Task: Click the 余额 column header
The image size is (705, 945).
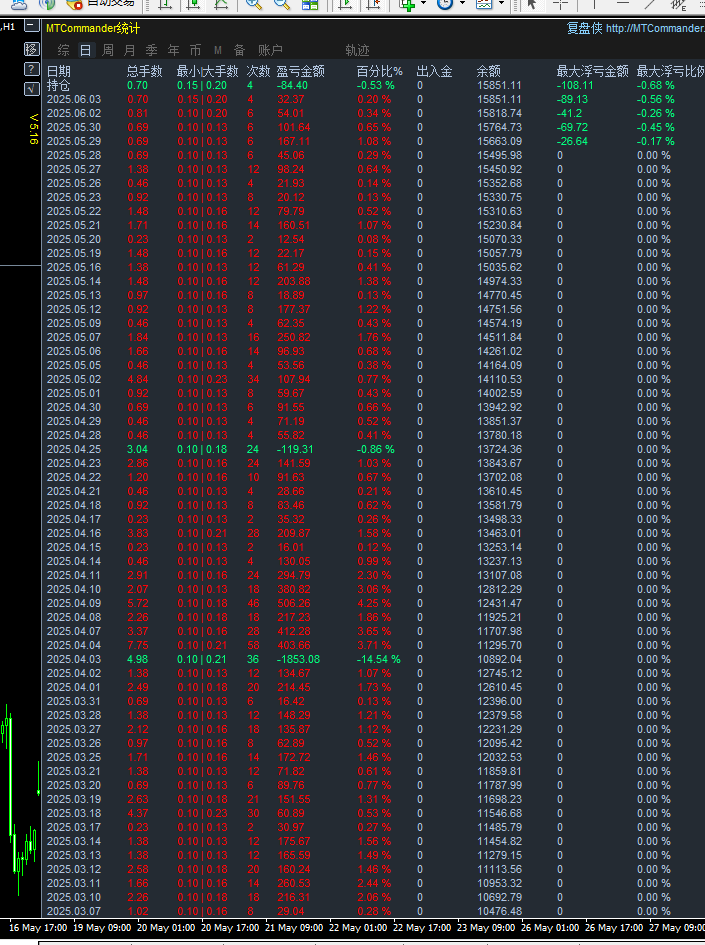Action: point(489,71)
